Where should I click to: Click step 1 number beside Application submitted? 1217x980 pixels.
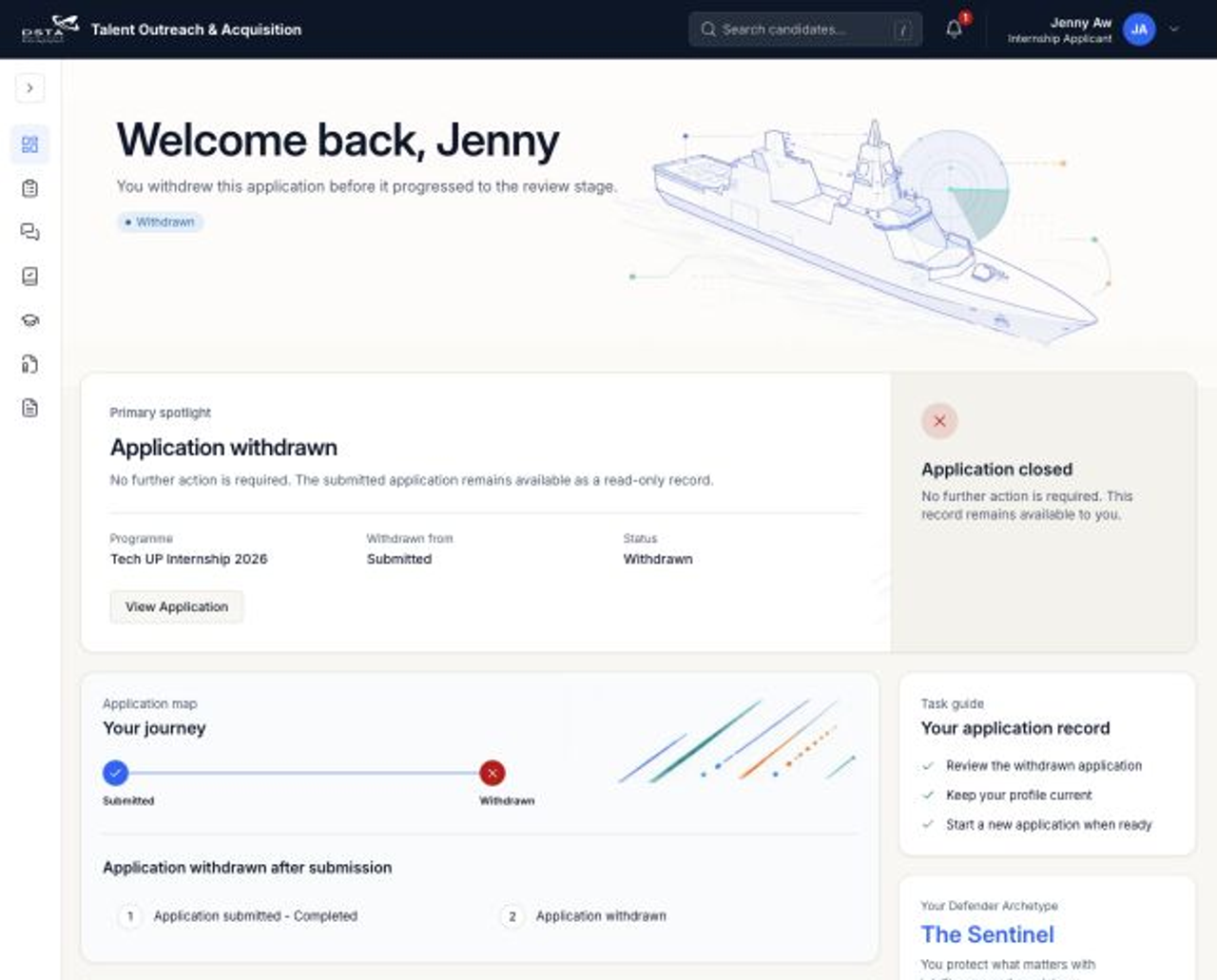(130, 916)
